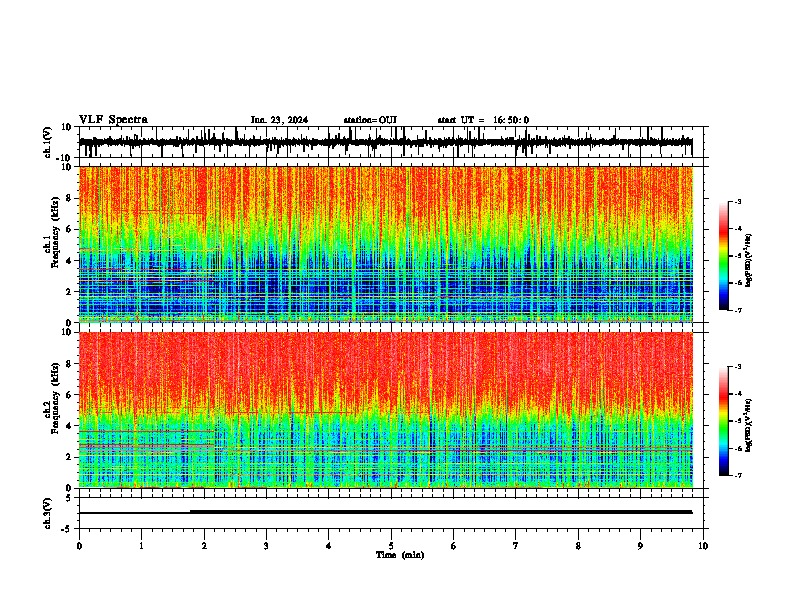Select the "Time (min)" x-axis label

400,555
